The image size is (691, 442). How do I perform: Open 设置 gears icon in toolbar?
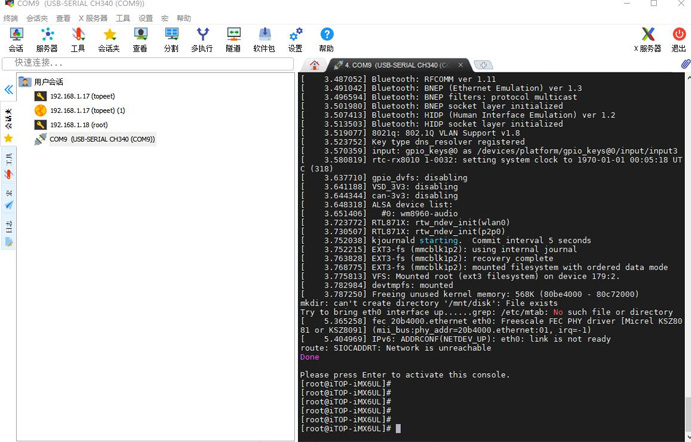(295, 39)
